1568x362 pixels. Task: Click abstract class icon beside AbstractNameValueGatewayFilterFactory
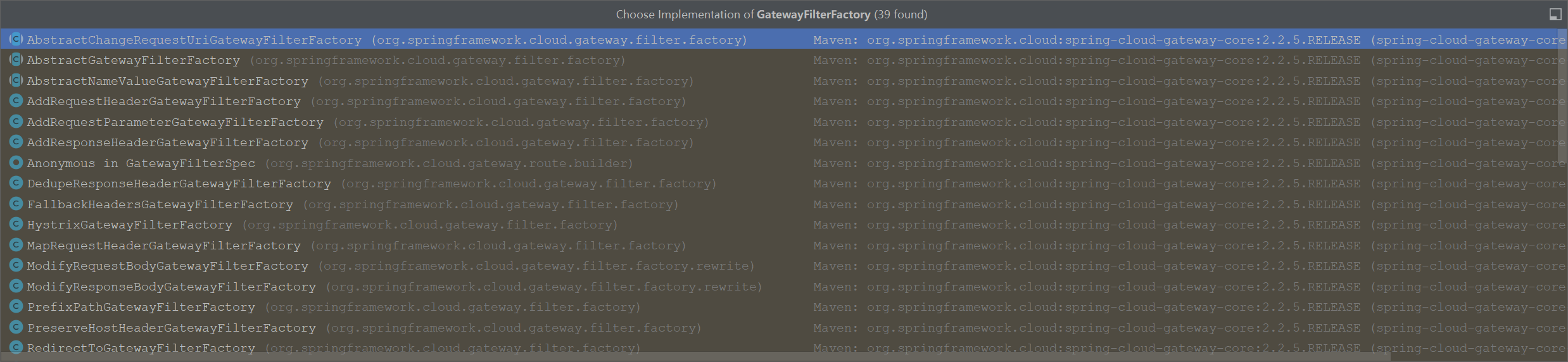click(x=16, y=80)
